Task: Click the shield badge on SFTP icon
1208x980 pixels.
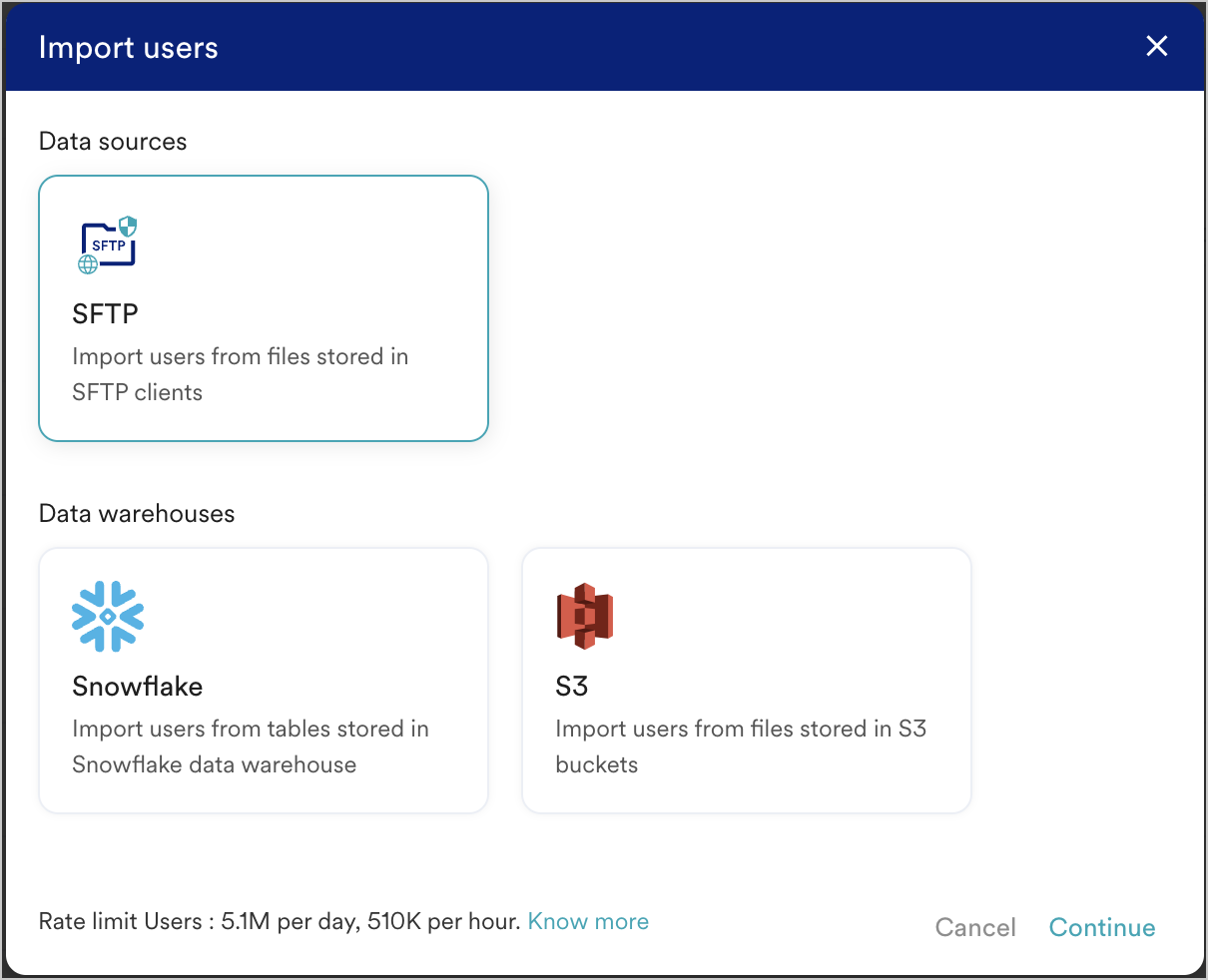Action: click(128, 226)
